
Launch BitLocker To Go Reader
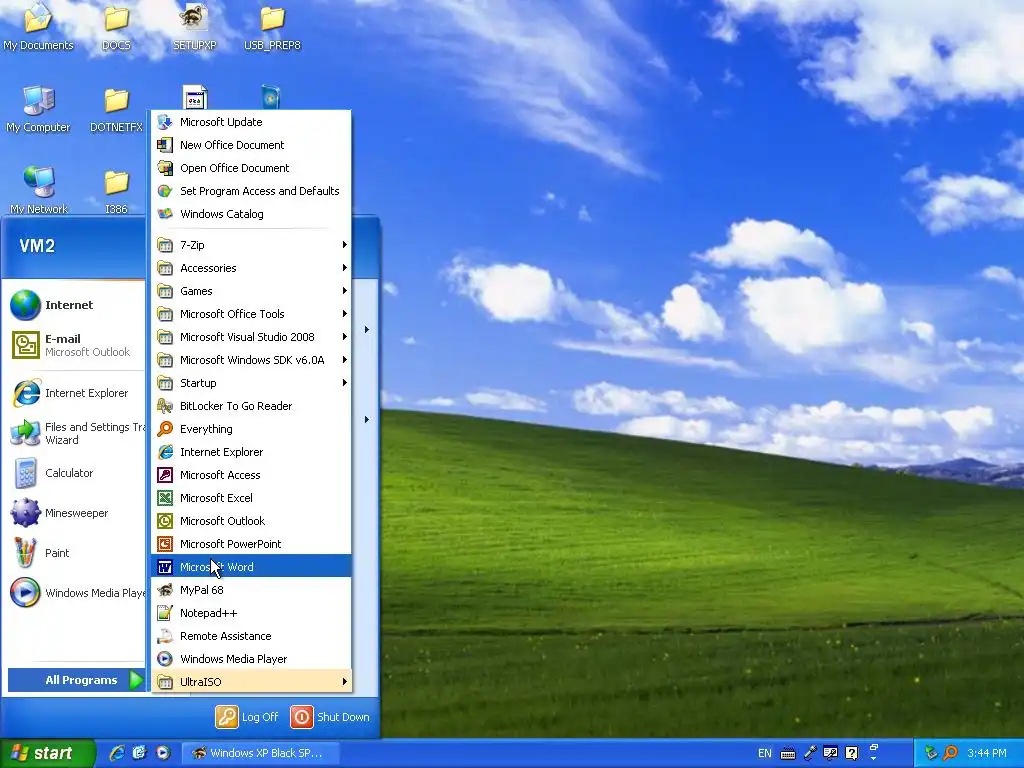pyautogui.click(x=251, y=406)
